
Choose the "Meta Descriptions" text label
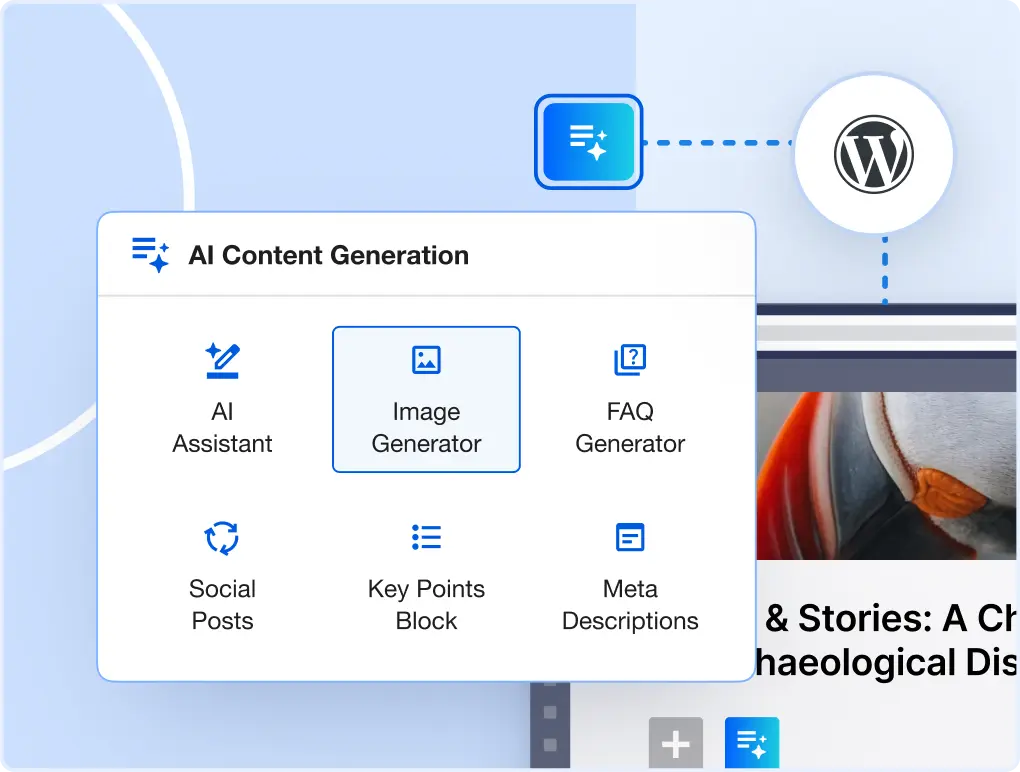(630, 605)
